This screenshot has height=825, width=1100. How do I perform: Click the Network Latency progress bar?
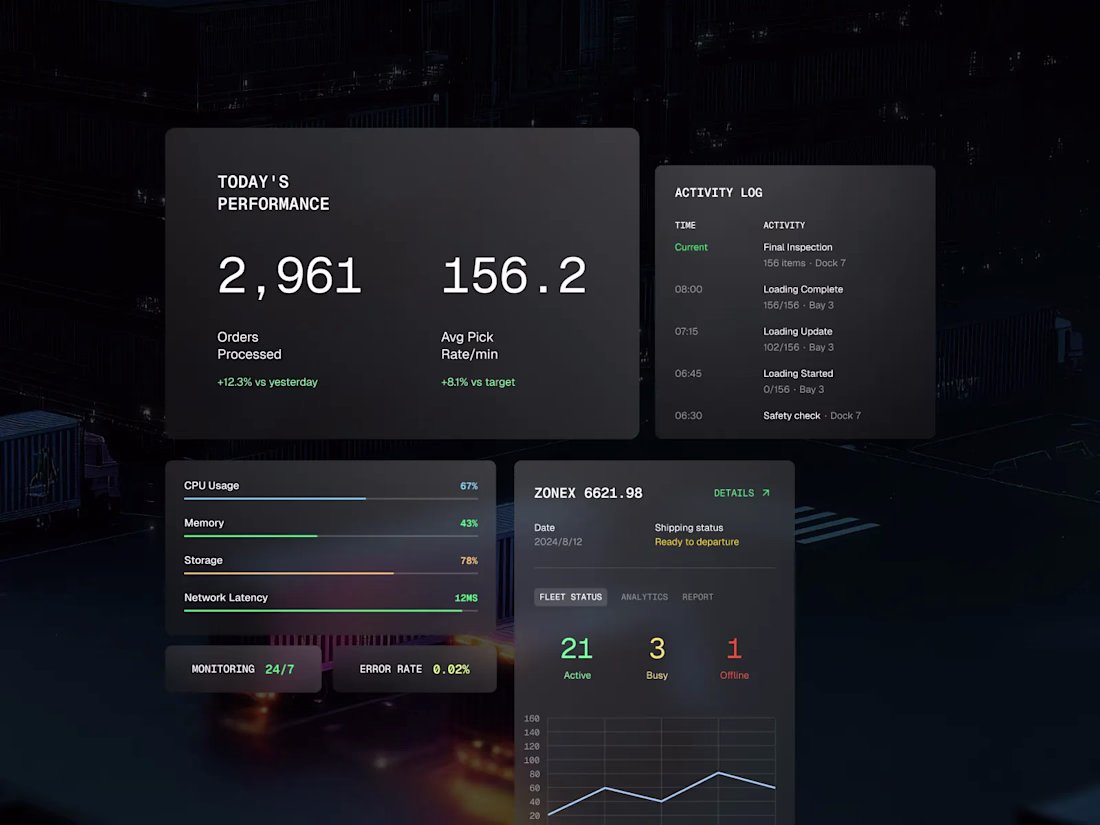(331, 610)
